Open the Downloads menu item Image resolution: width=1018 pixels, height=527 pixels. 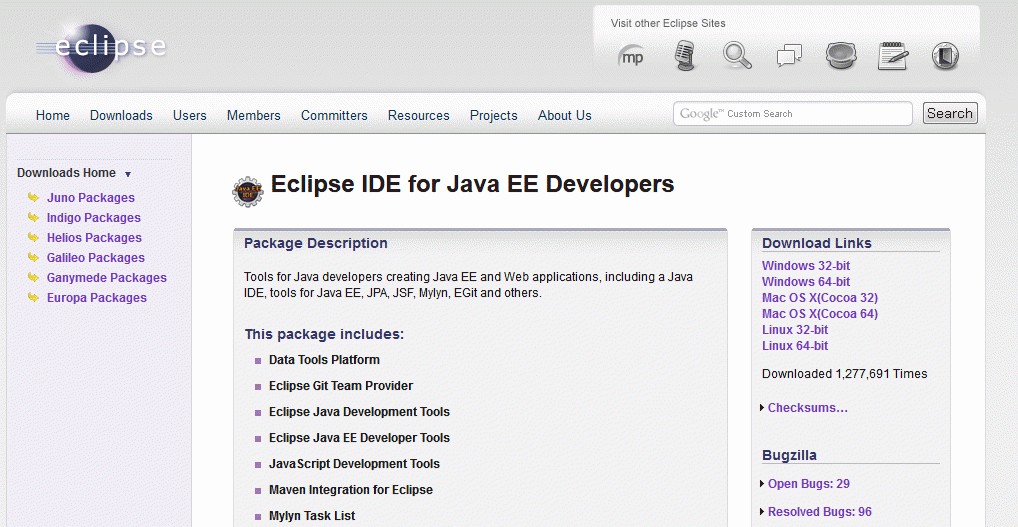(x=121, y=116)
